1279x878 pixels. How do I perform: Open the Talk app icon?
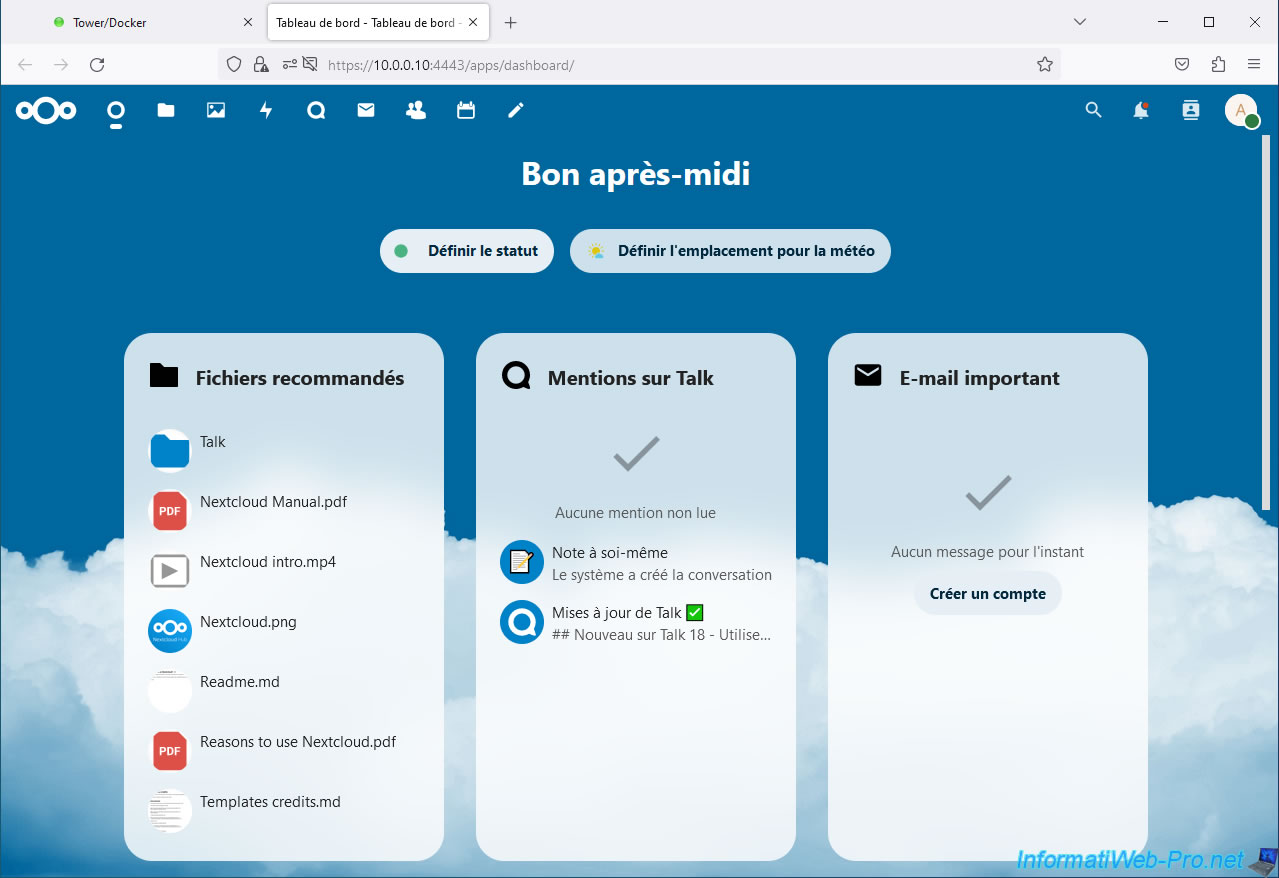tap(316, 110)
